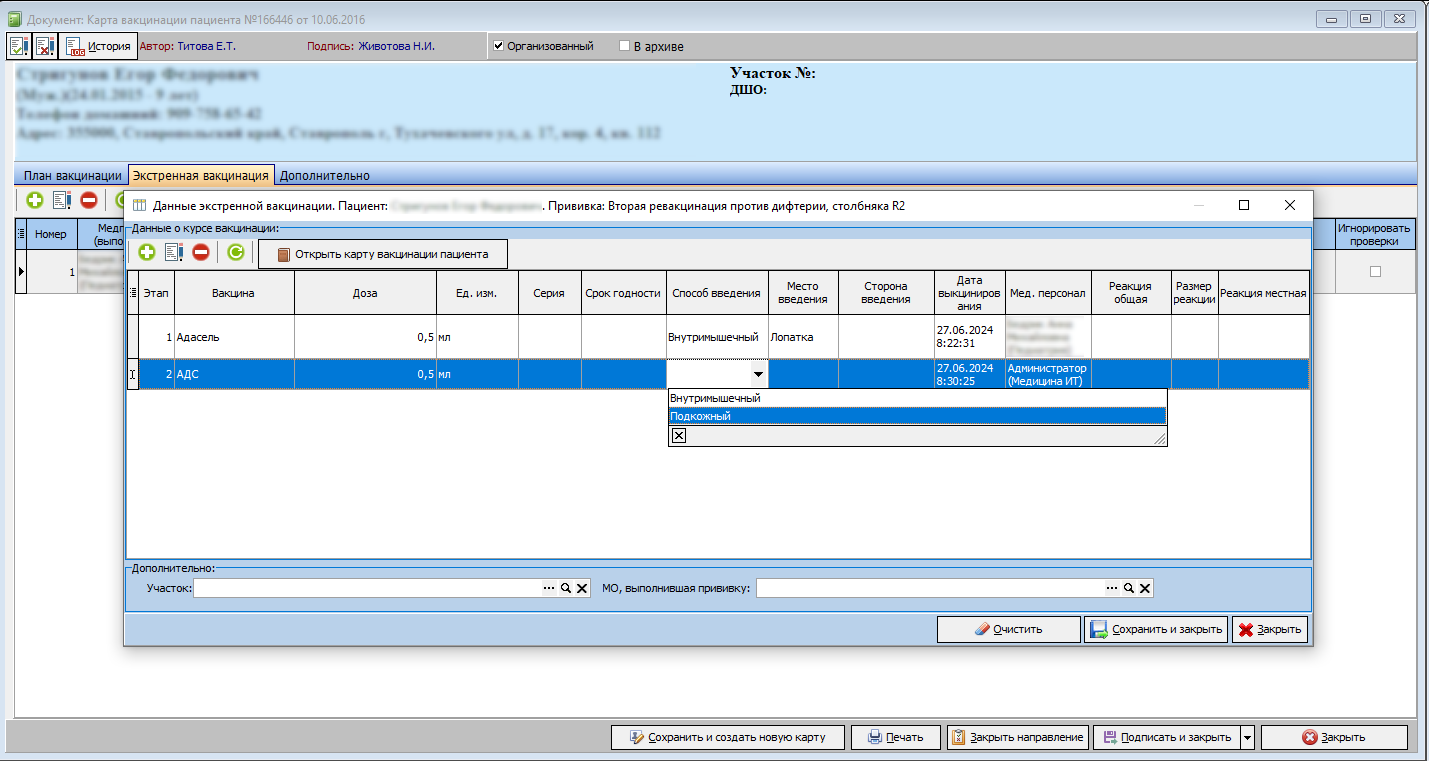This screenshot has height=761, width=1429.
Task: Edit the selected stage in the dialog toolbar
Action: click(174, 253)
